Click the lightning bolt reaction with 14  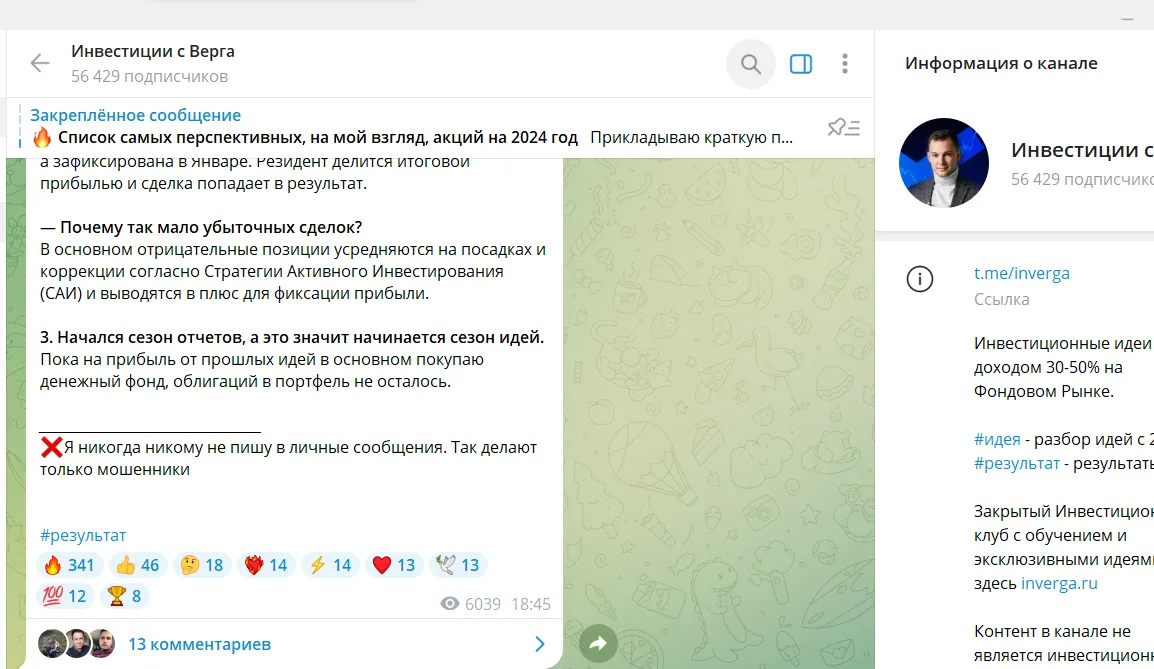330,565
